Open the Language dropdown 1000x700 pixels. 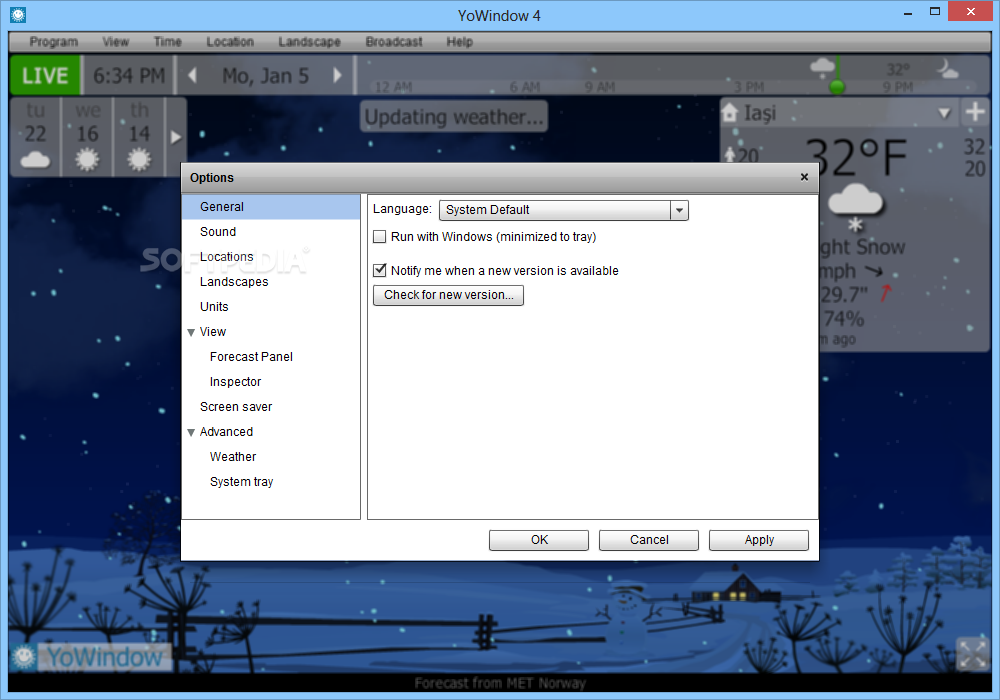pyautogui.click(x=679, y=210)
